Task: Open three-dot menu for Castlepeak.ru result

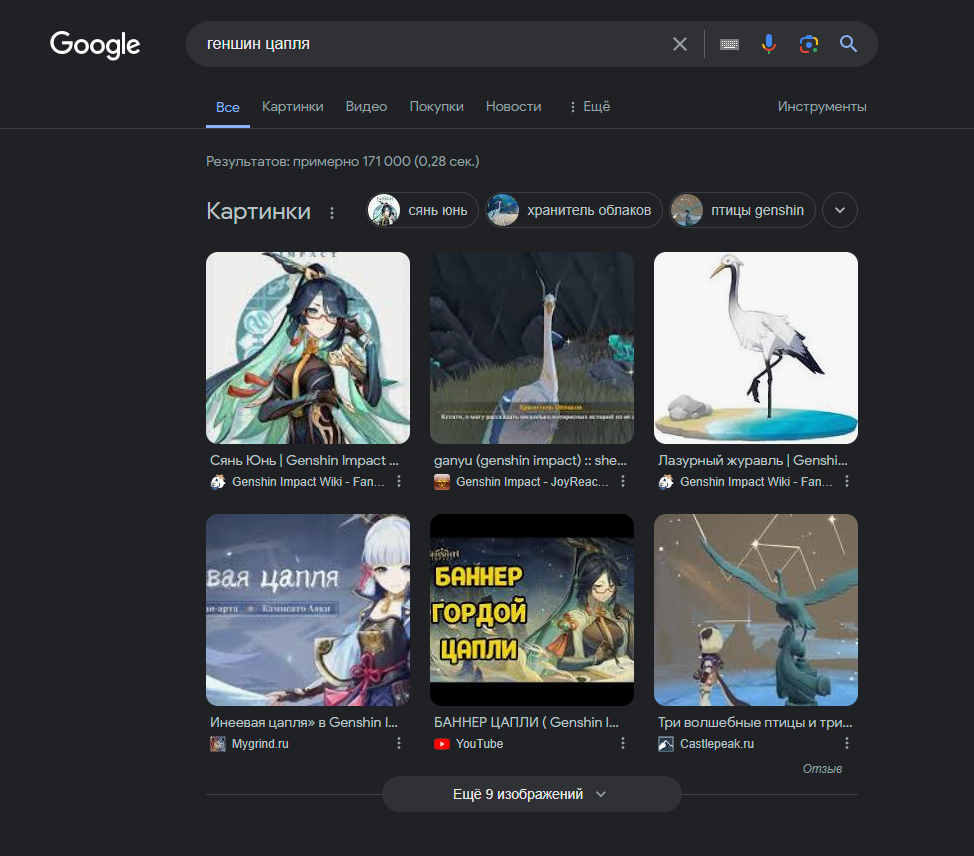Action: 847,744
